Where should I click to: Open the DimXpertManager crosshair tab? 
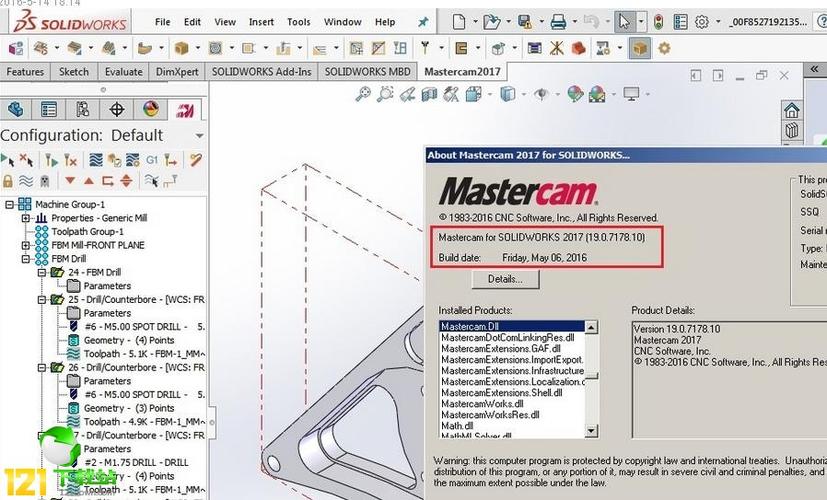pyautogui.click(x=117, y=110)
